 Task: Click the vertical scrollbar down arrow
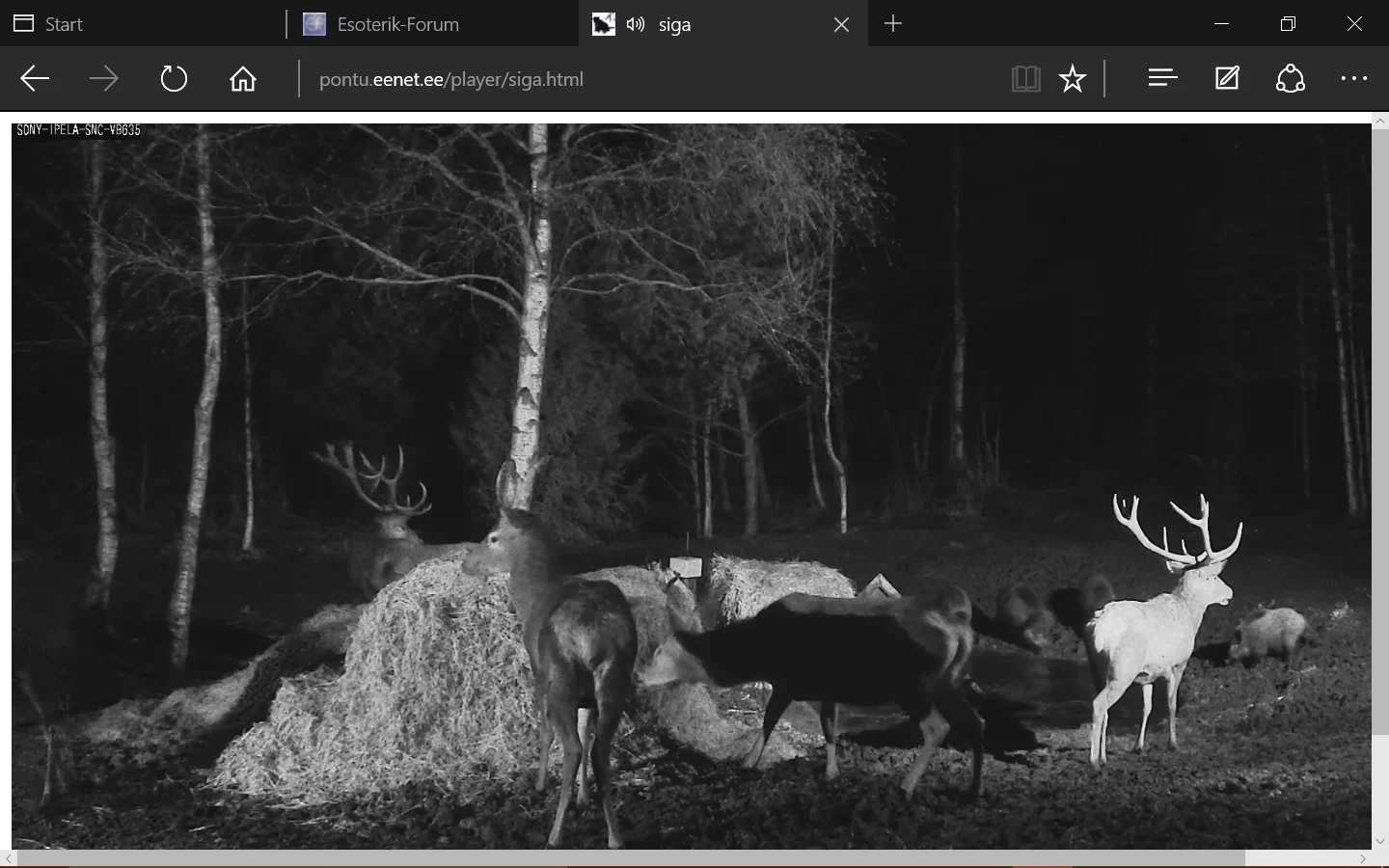coord(1380,841)
